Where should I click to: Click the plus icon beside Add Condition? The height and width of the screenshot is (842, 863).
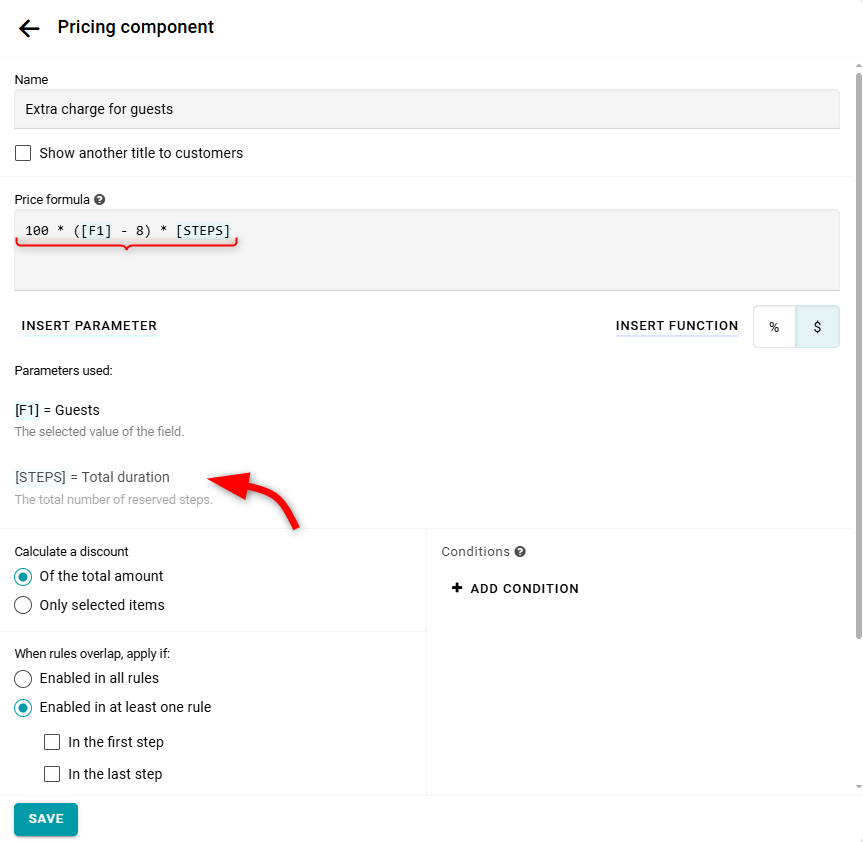point(457,588)
